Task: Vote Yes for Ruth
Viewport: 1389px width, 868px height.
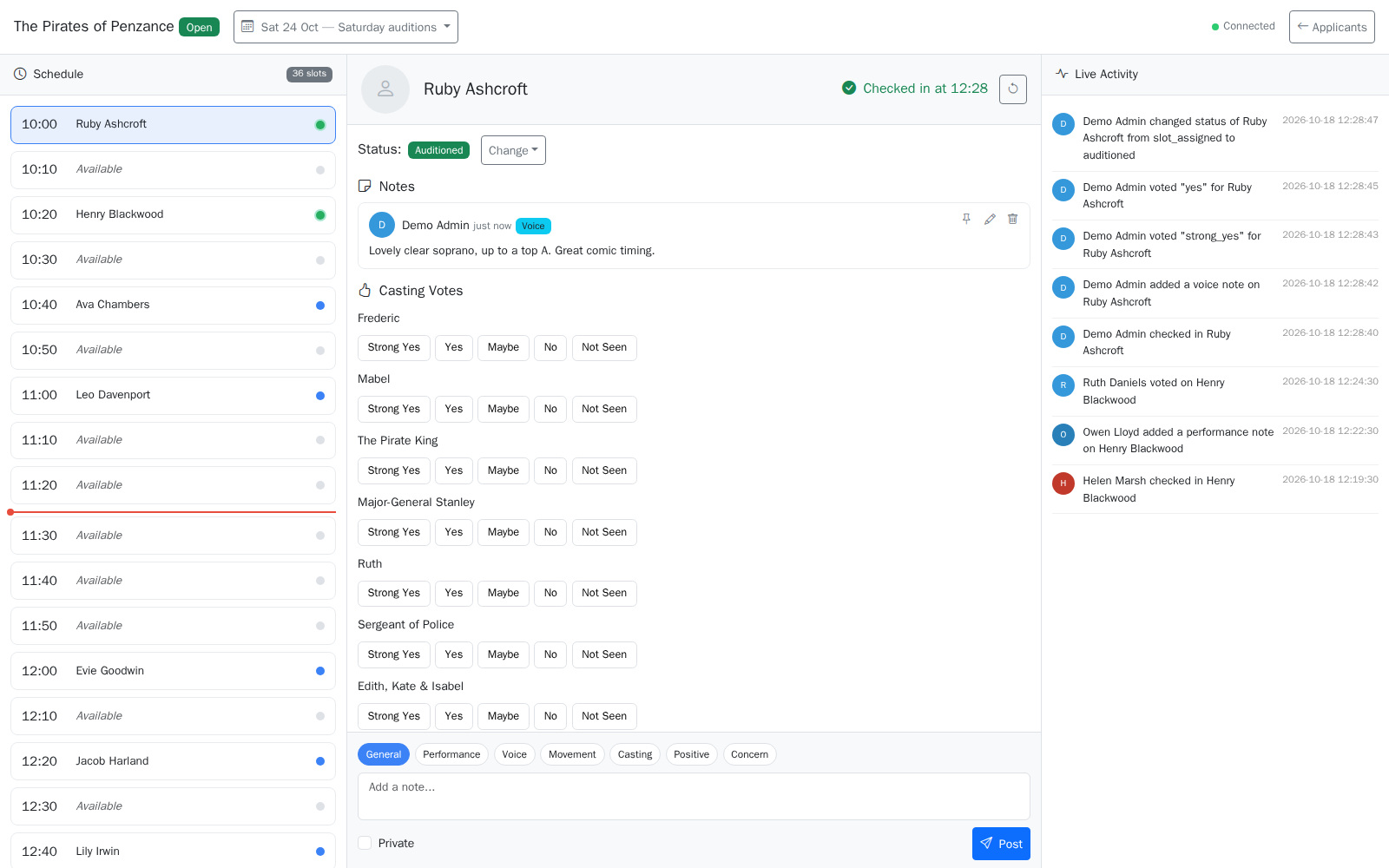Action: [x=454, y=593]
